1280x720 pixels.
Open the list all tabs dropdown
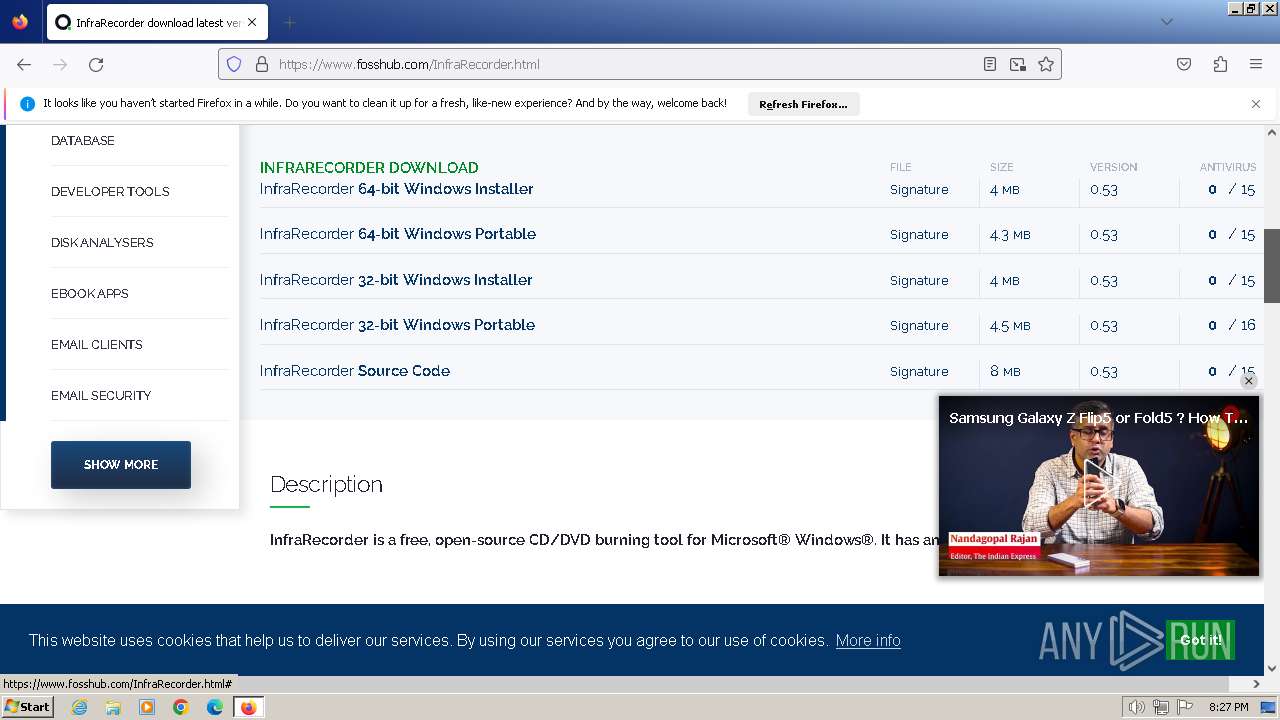click(1166, 22)
